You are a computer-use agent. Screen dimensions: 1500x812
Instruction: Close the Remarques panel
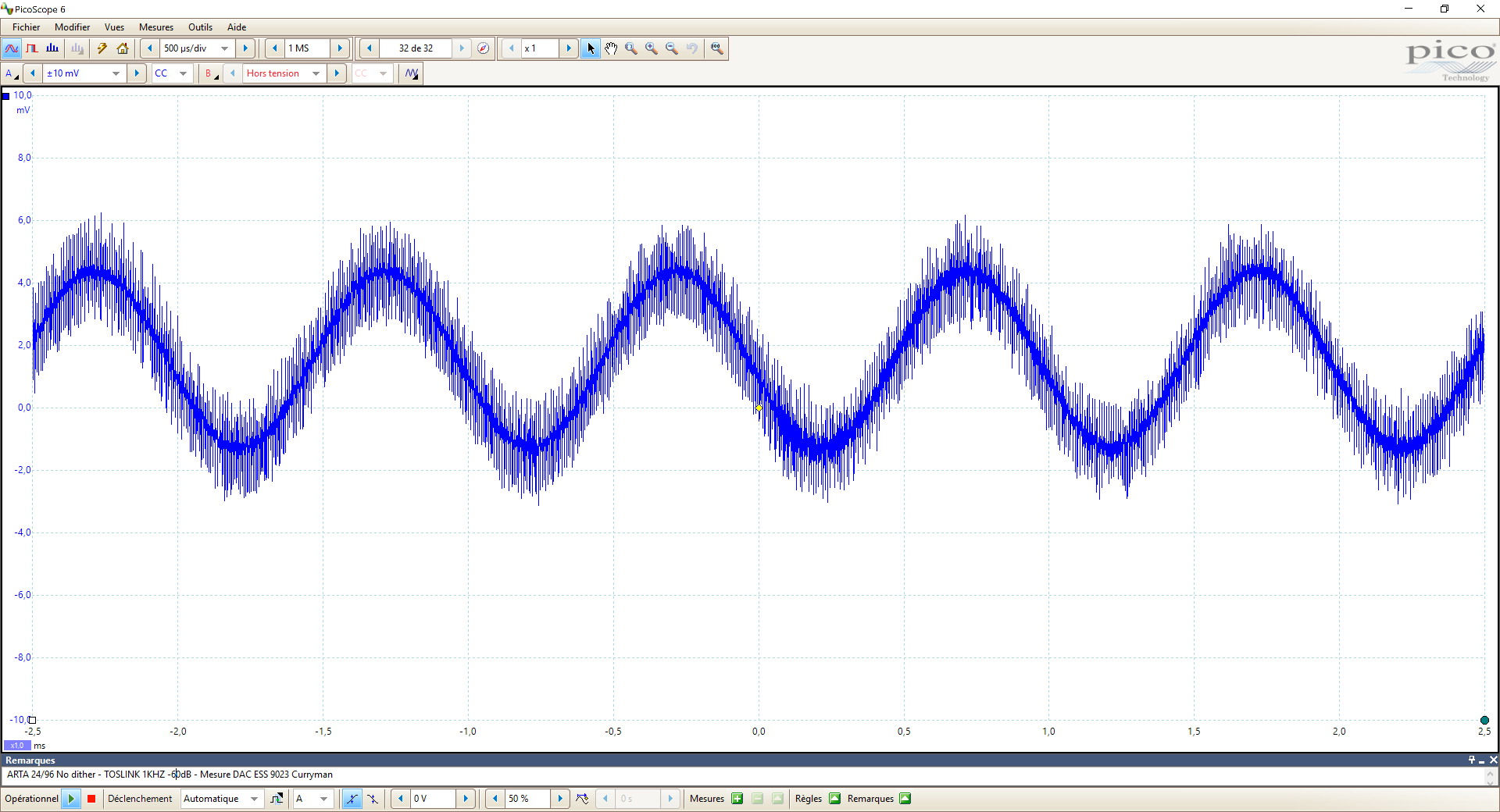point(1493,760)
